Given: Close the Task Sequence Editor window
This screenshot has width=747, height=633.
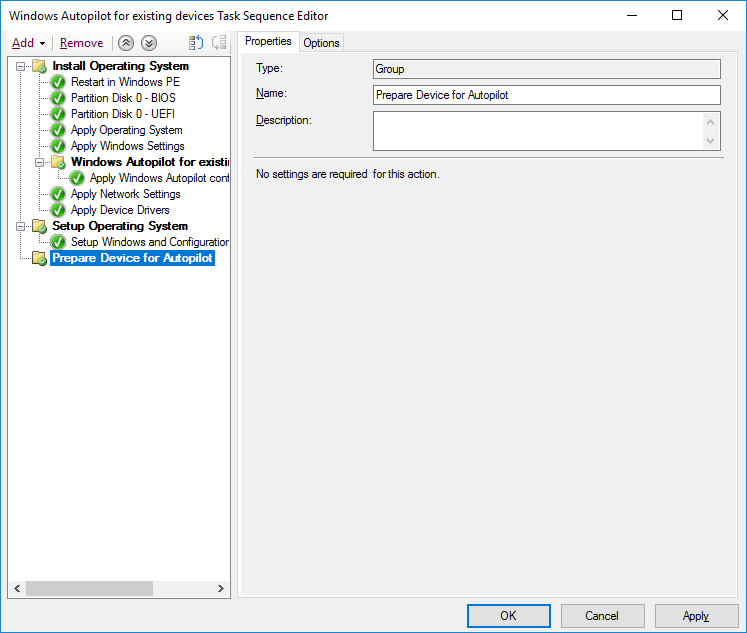Looking at the screenshot, I should pyautogui.click(x=723, y=16).
